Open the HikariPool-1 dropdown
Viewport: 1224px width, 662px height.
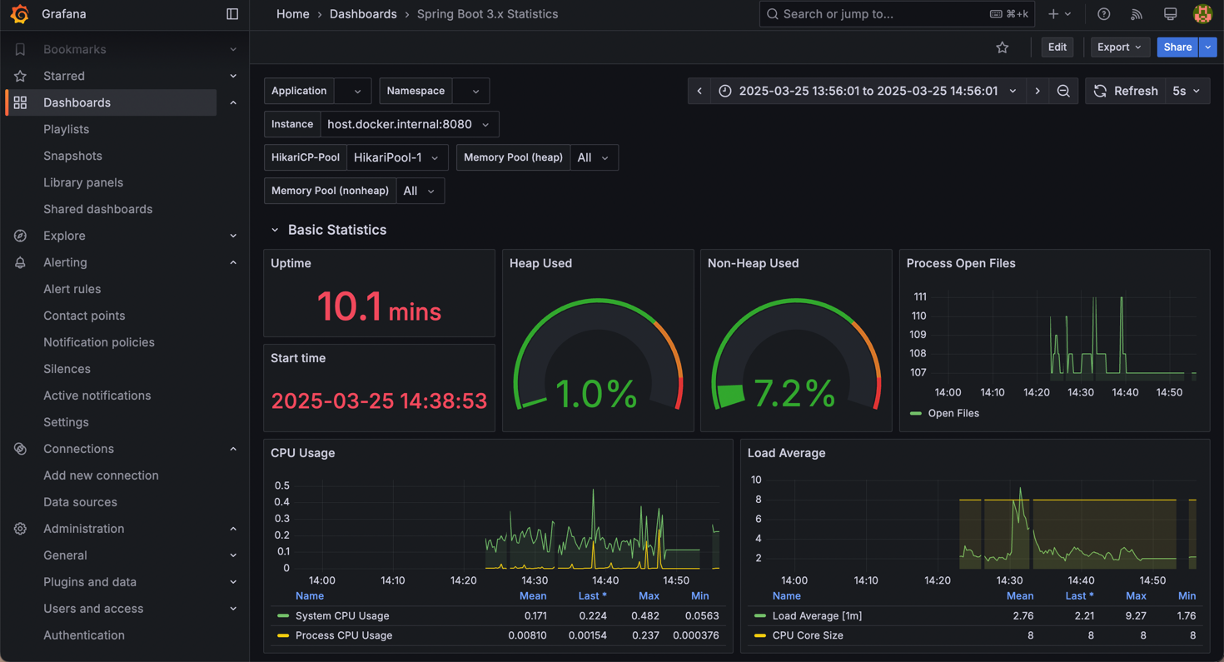397,158
